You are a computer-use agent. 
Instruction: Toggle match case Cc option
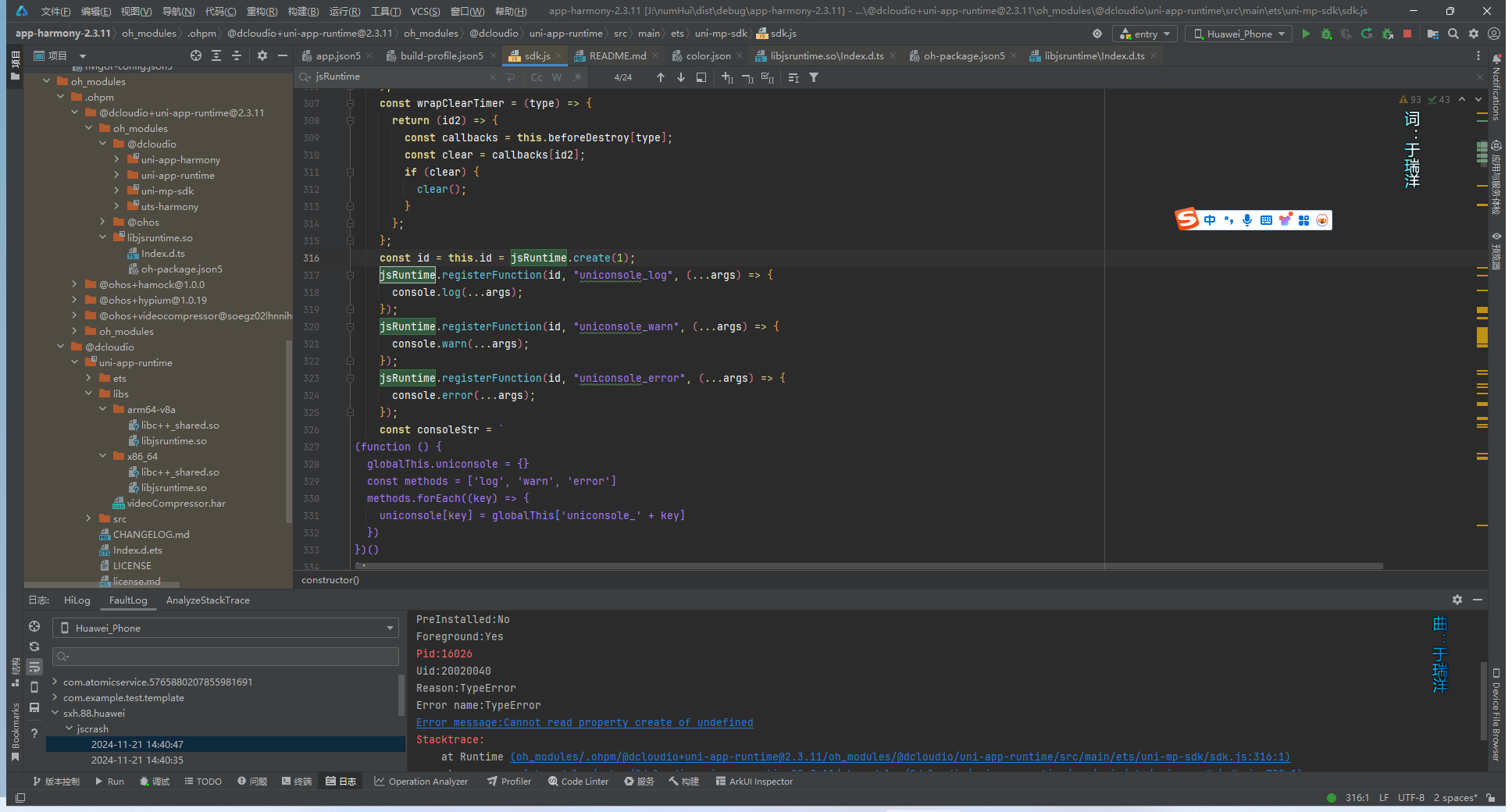537,77
